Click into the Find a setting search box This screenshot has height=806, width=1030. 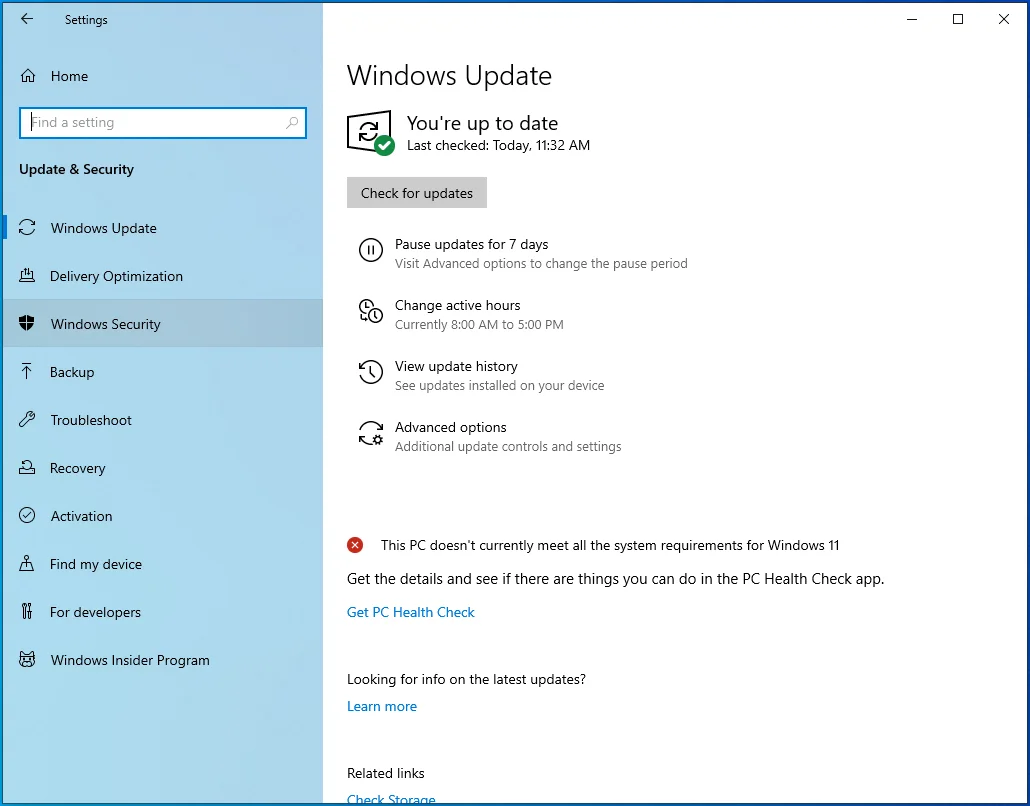pos(163,123)
